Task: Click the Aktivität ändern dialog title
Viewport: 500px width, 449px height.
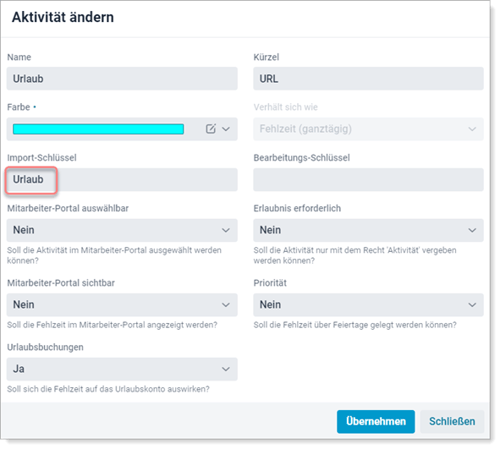Action: tap(63, 17)
